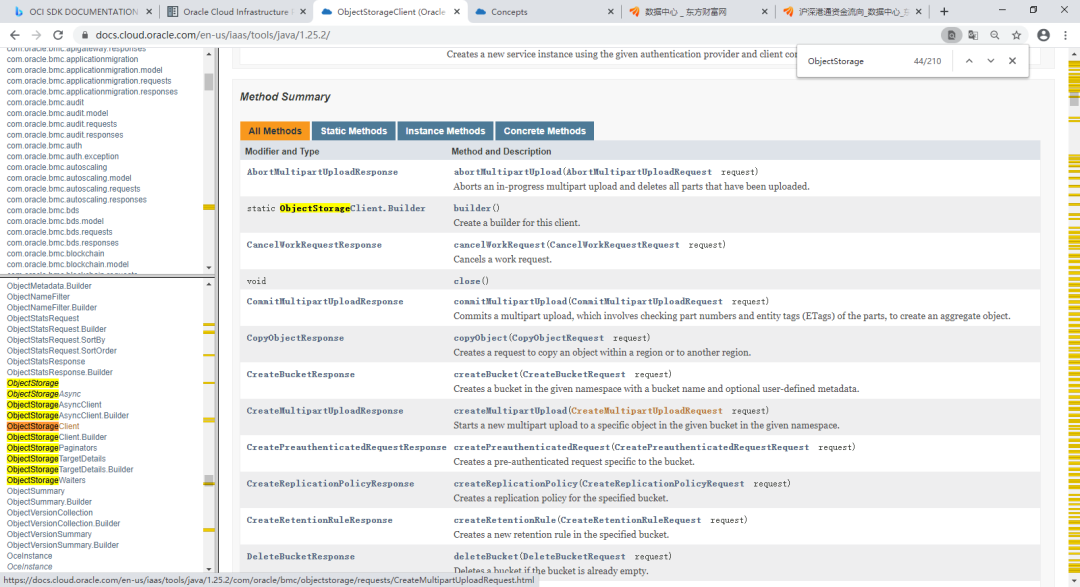Open createPreauthenticatedRequest method link

(532, 447)
